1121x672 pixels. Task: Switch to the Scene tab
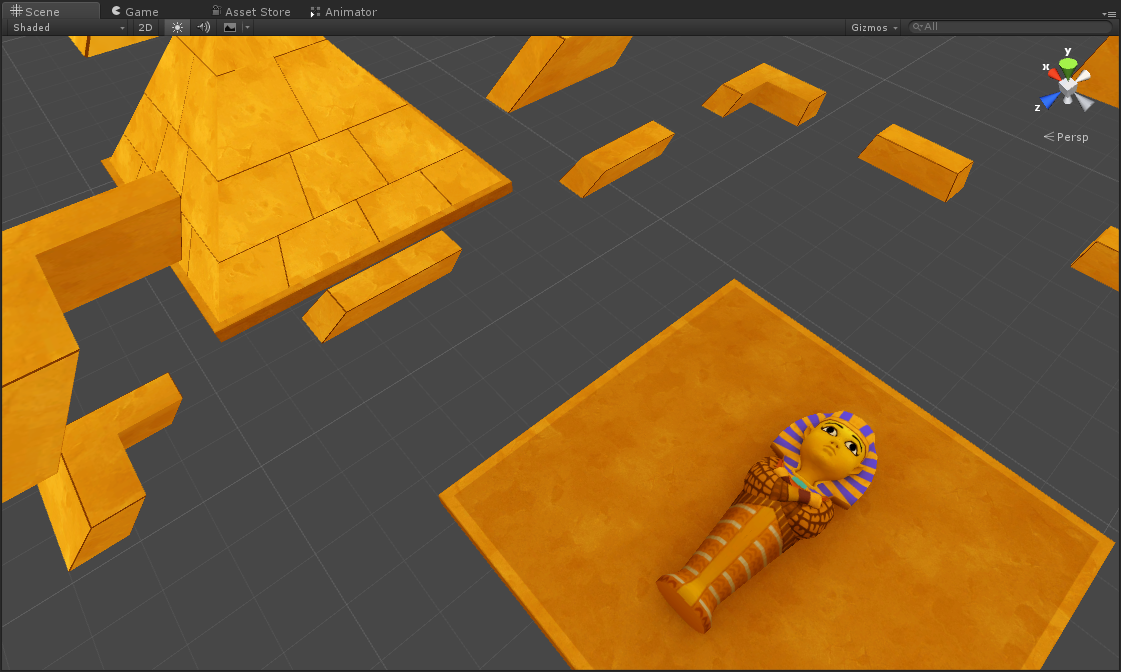50,11
